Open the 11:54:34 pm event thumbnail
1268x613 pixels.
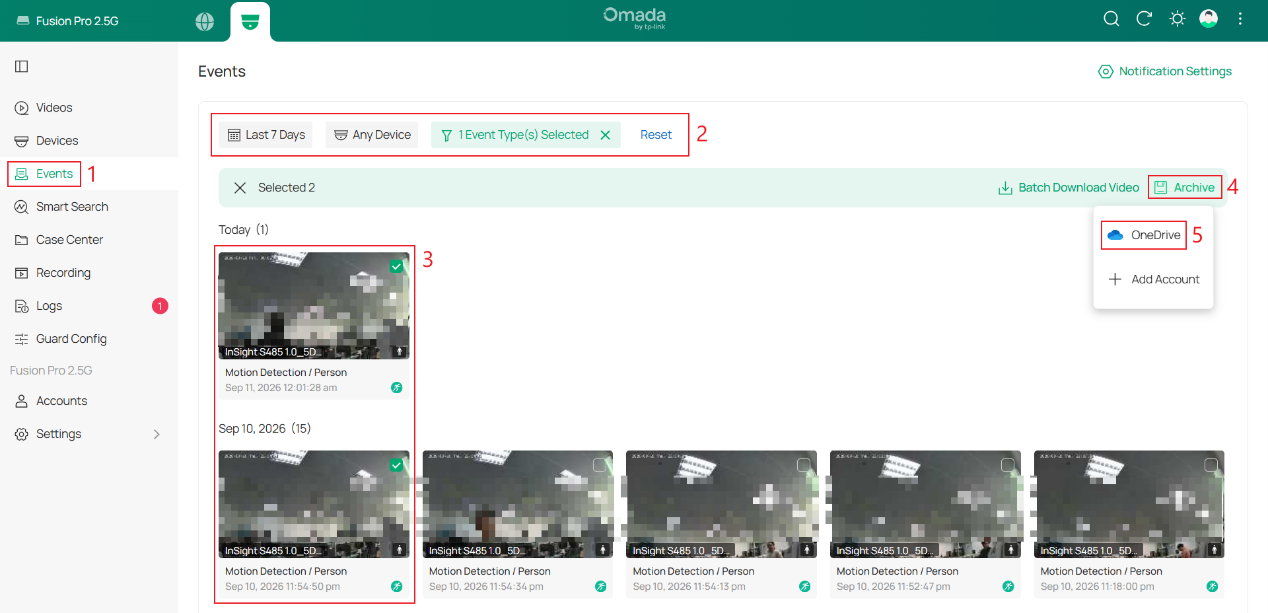tap(518, 504)
